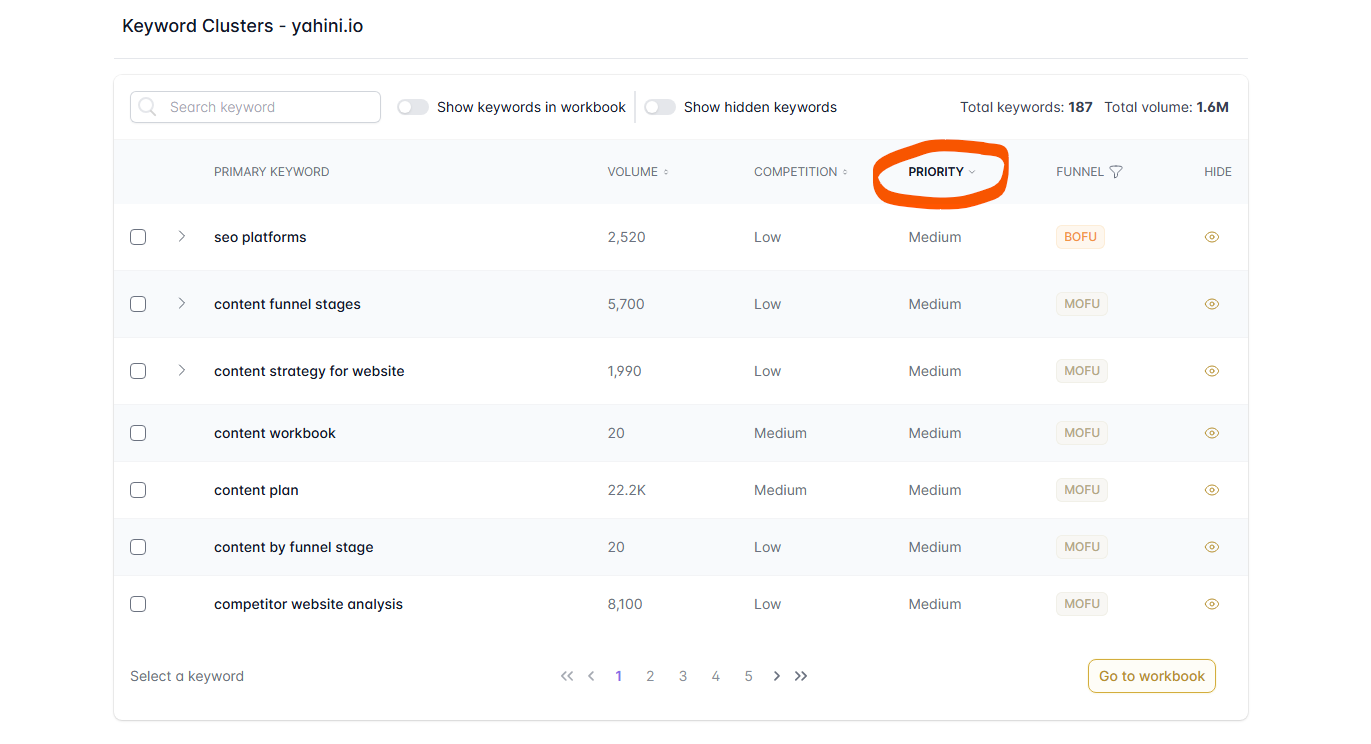Open page 2 of results

coord(650,676)
